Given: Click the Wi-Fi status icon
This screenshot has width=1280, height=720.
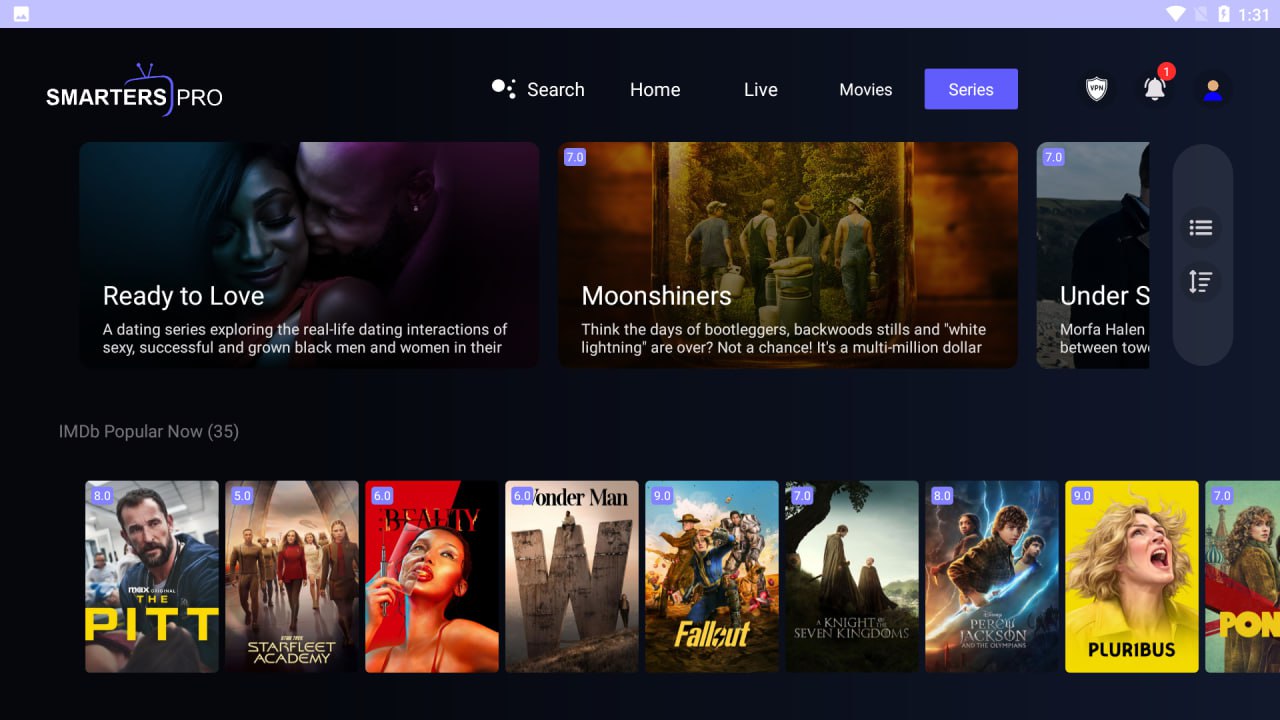Looking at the screenshot, I should [x=1175, y=14].
